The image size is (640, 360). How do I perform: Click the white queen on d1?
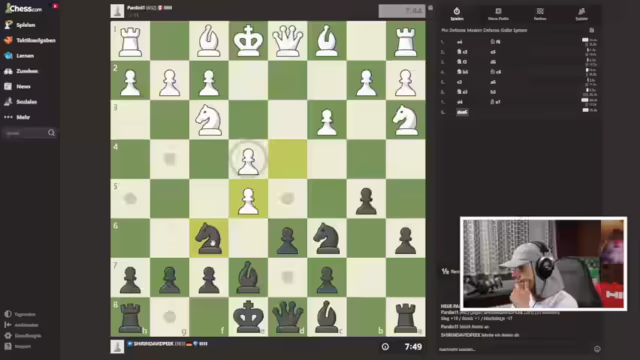(x=287, y=41)
